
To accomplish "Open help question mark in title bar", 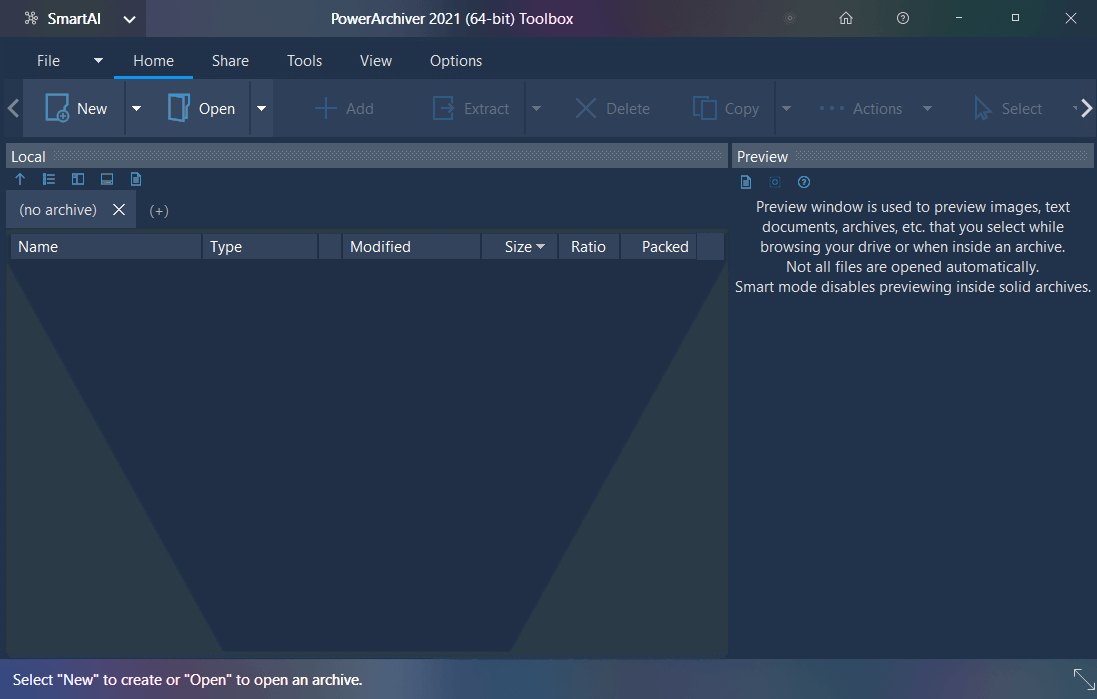I will click(903, 18).
